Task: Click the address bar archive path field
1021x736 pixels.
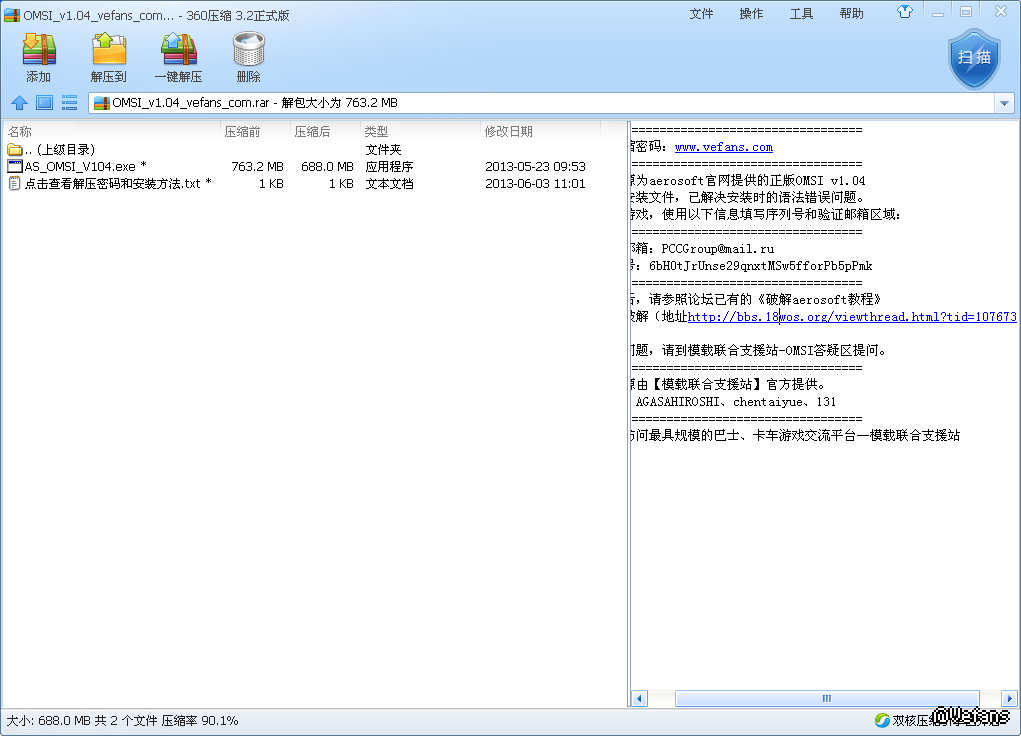Action: 542,103
